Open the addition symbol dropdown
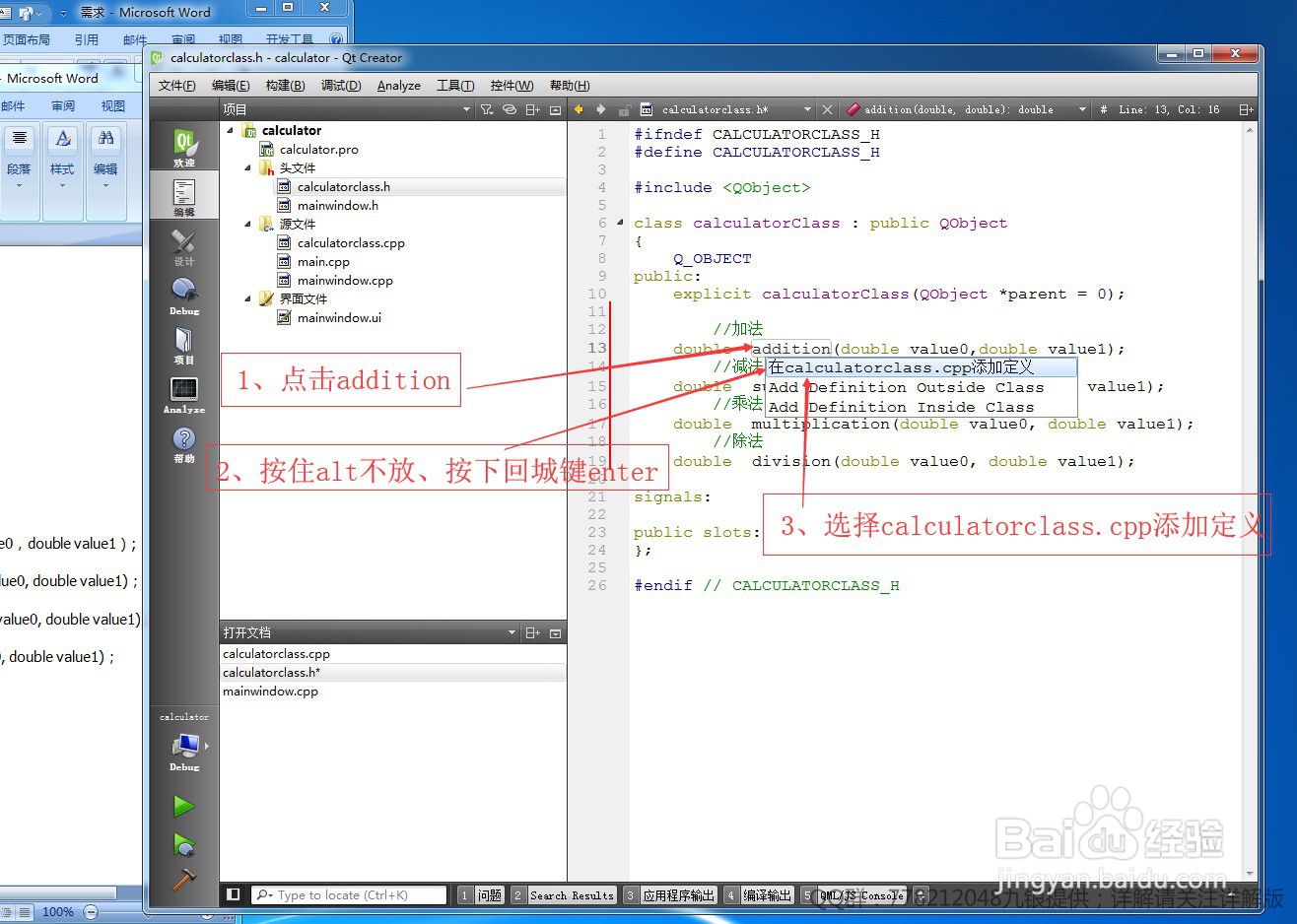Image resolution: width=1297 pixels, height=924 pixels. coord(1082,109)
